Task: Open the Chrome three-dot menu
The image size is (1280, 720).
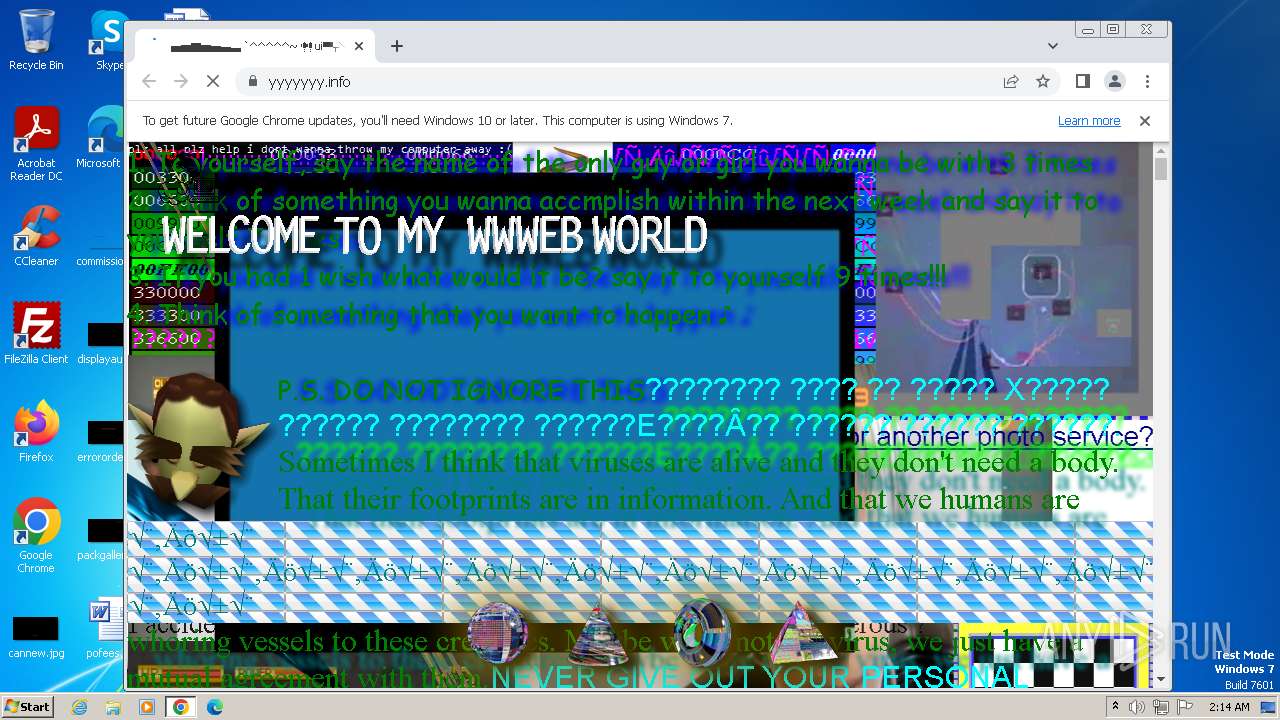Action: click(1147, 81)
